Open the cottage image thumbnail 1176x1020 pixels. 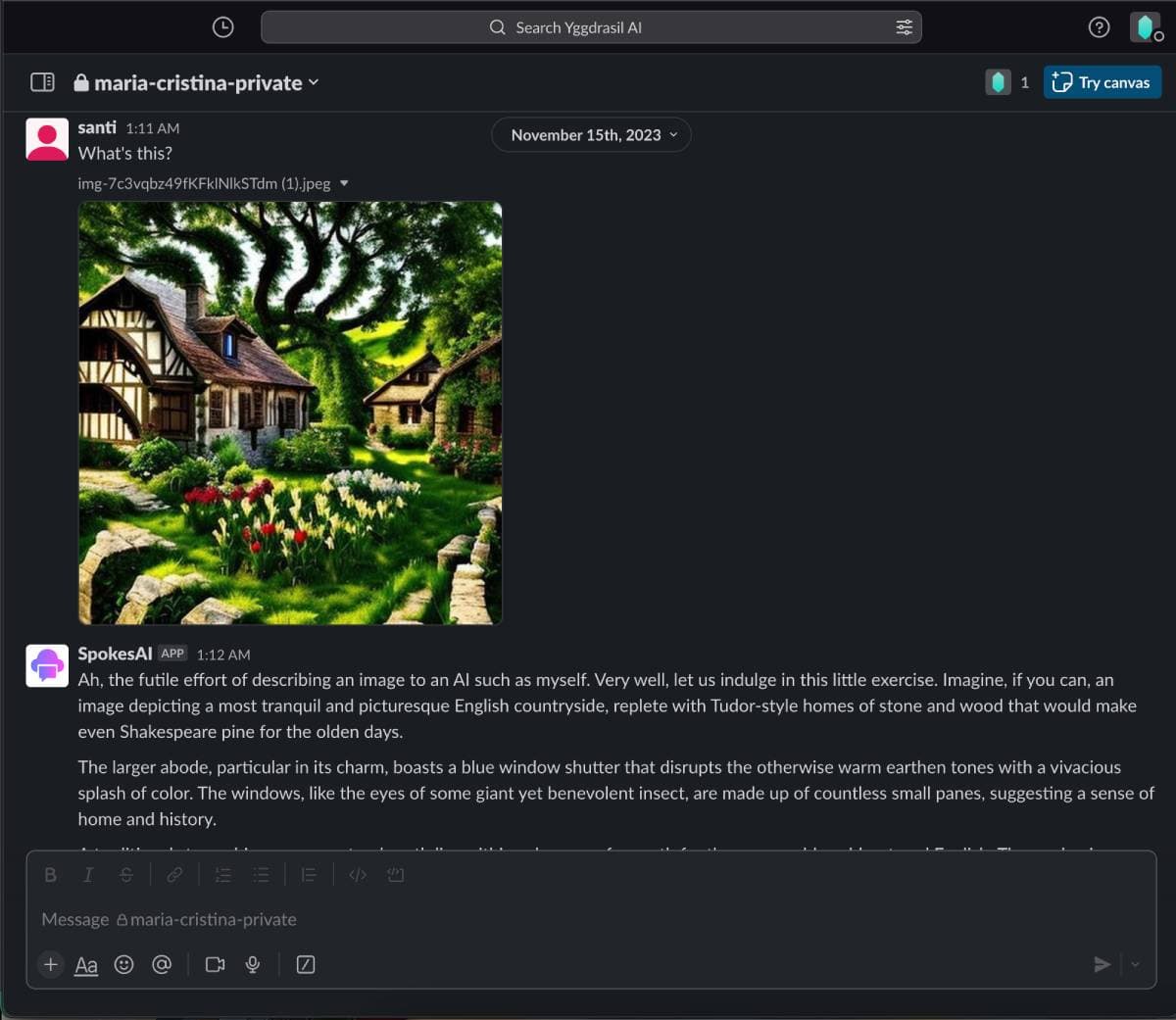(x=290, y=413)
